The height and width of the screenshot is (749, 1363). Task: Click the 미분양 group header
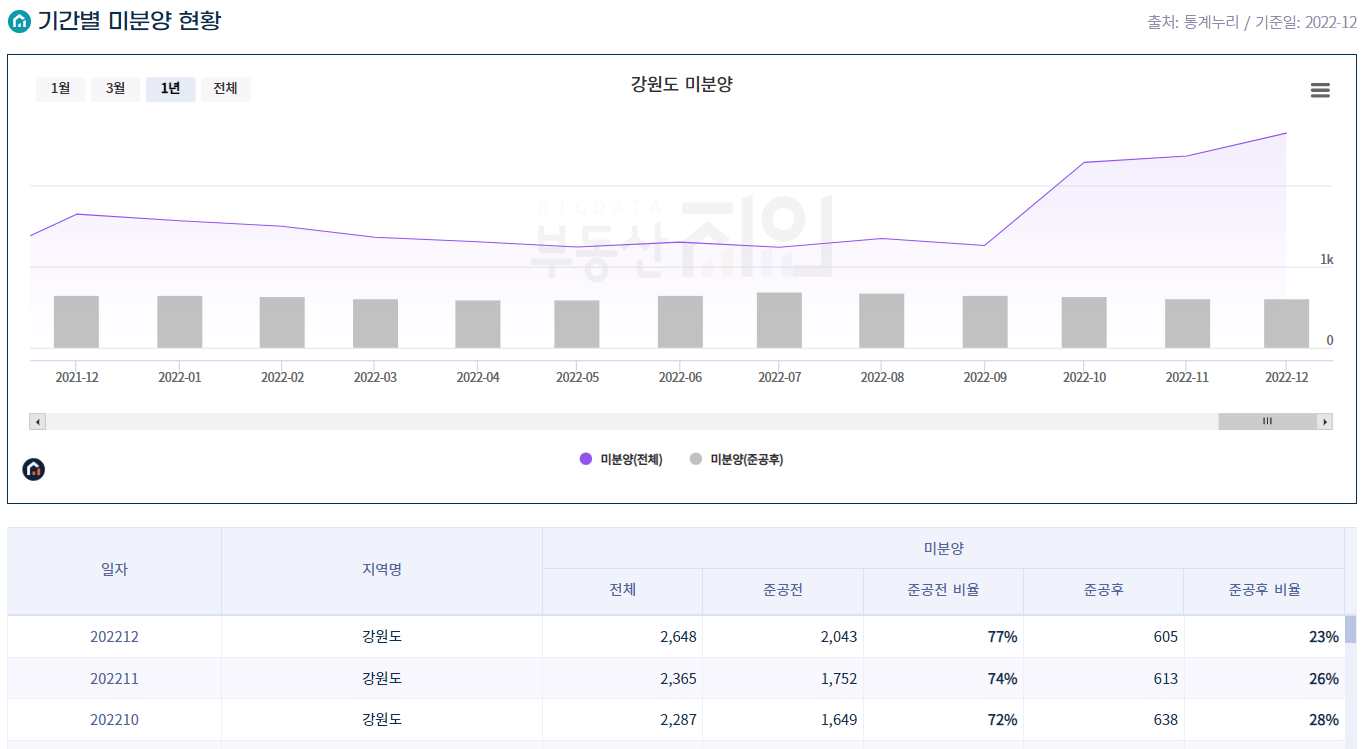tap(944, 548)
